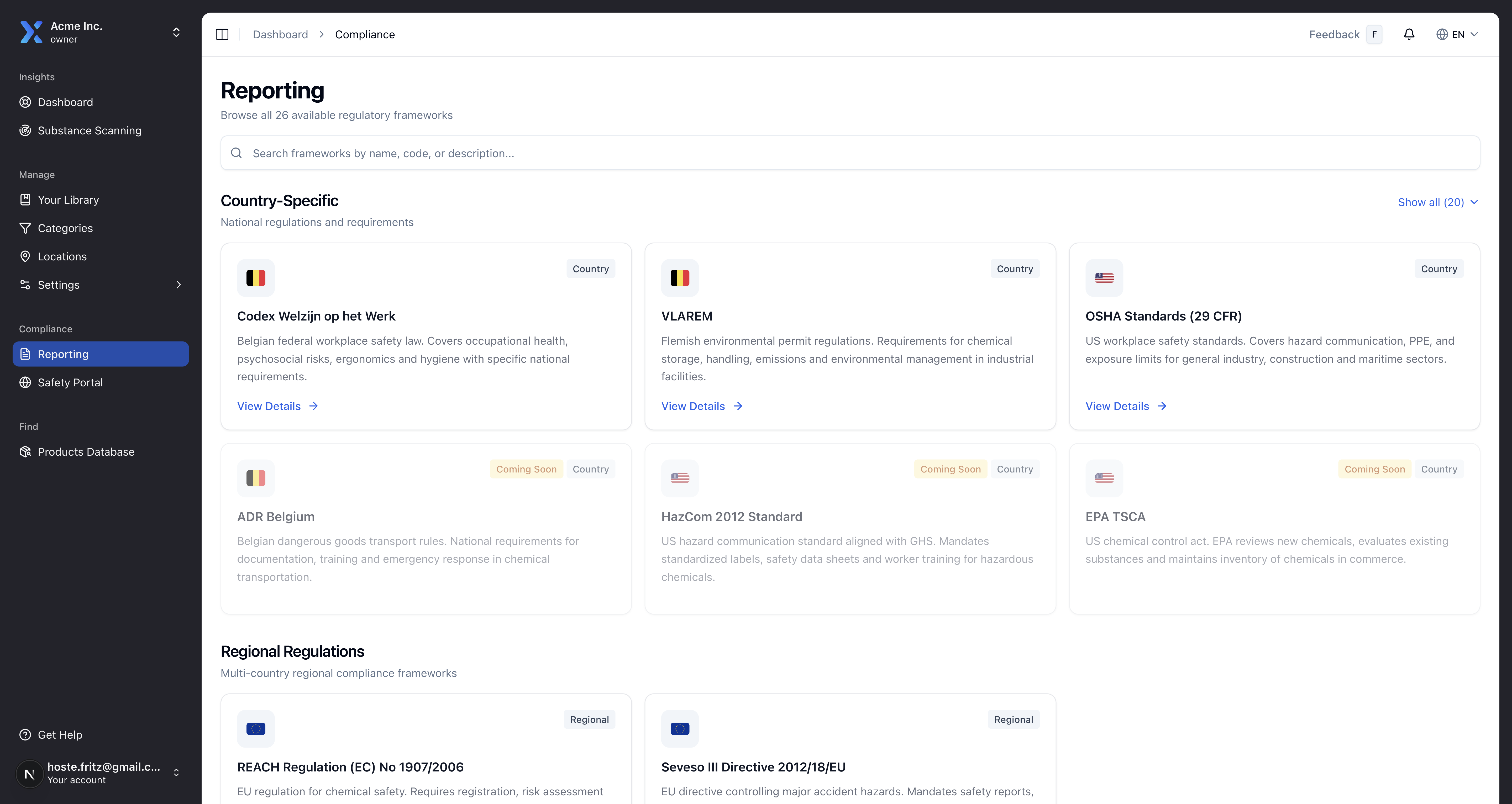The image size is (1512, 804).
Task: Select Reporting in the Compliance section
Action: 63,353
